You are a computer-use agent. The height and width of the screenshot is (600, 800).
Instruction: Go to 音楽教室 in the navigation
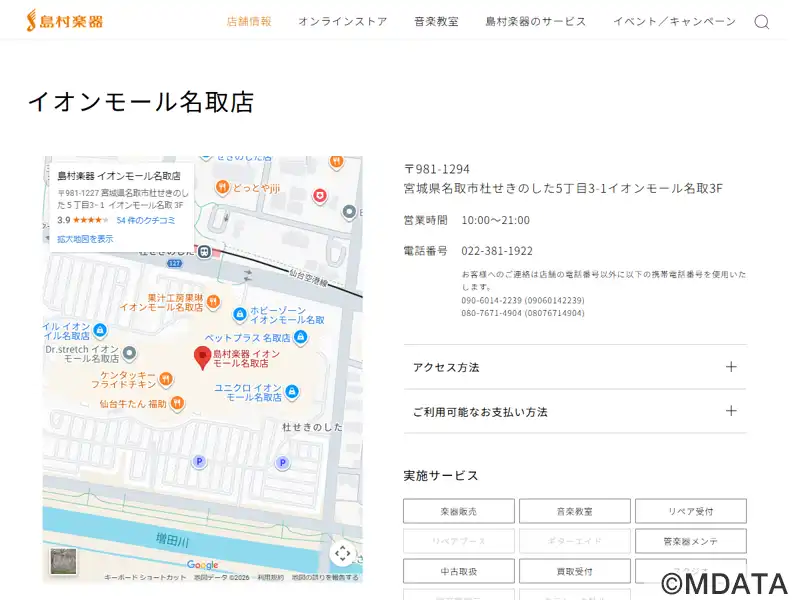436,21
